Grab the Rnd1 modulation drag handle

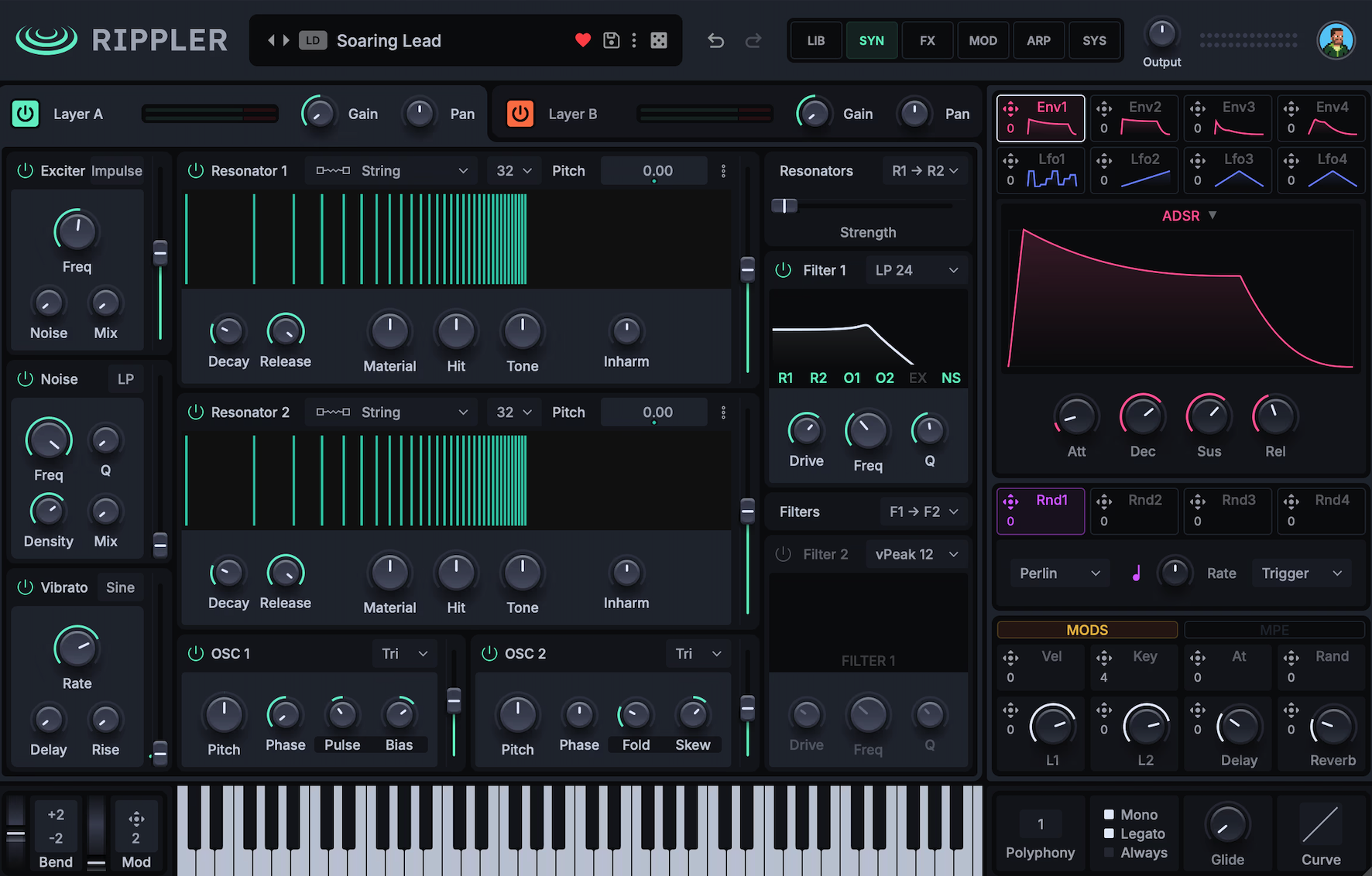[x=1010, y=501]
